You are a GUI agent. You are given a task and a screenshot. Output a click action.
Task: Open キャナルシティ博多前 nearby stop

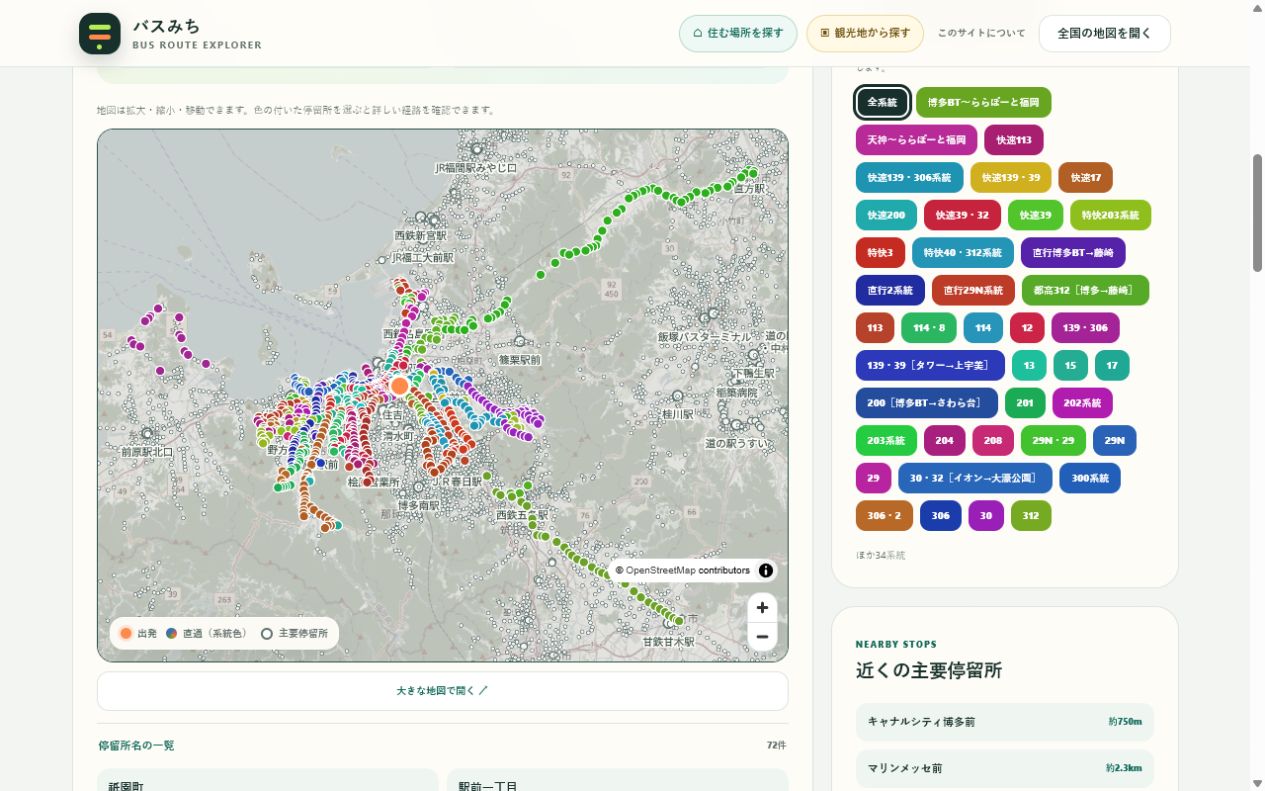click(x=1004, y=722)
